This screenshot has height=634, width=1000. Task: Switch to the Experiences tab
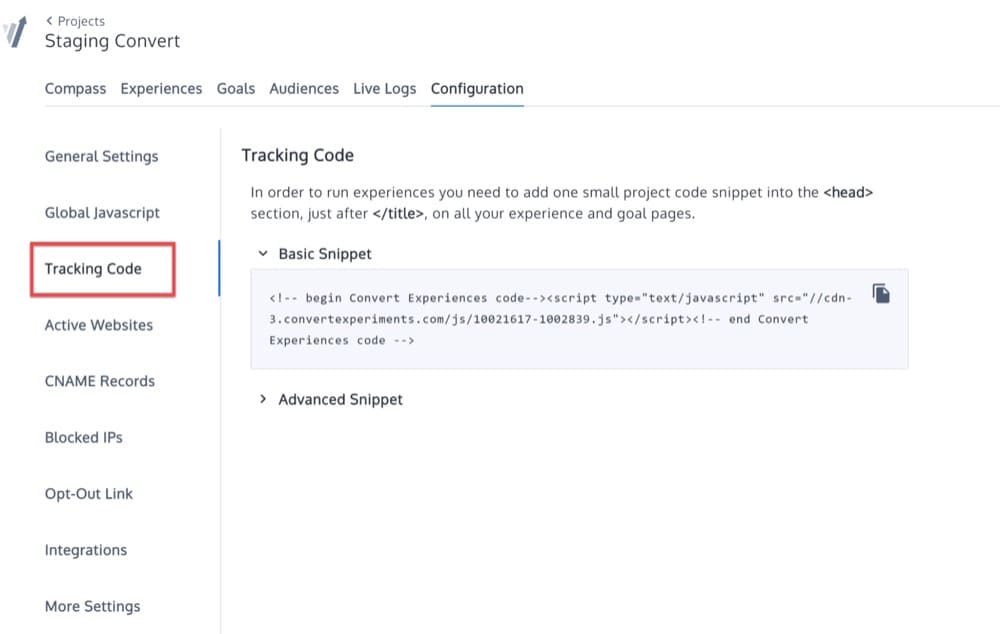161,89
